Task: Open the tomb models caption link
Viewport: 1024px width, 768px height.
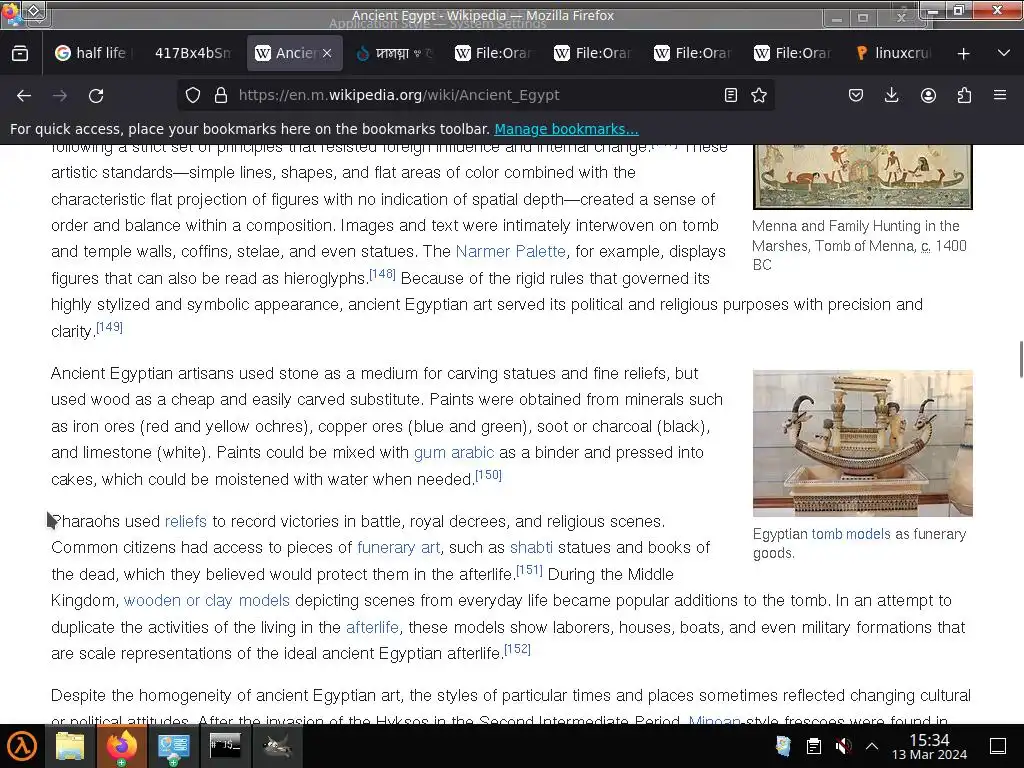Action: pos(851,534)
